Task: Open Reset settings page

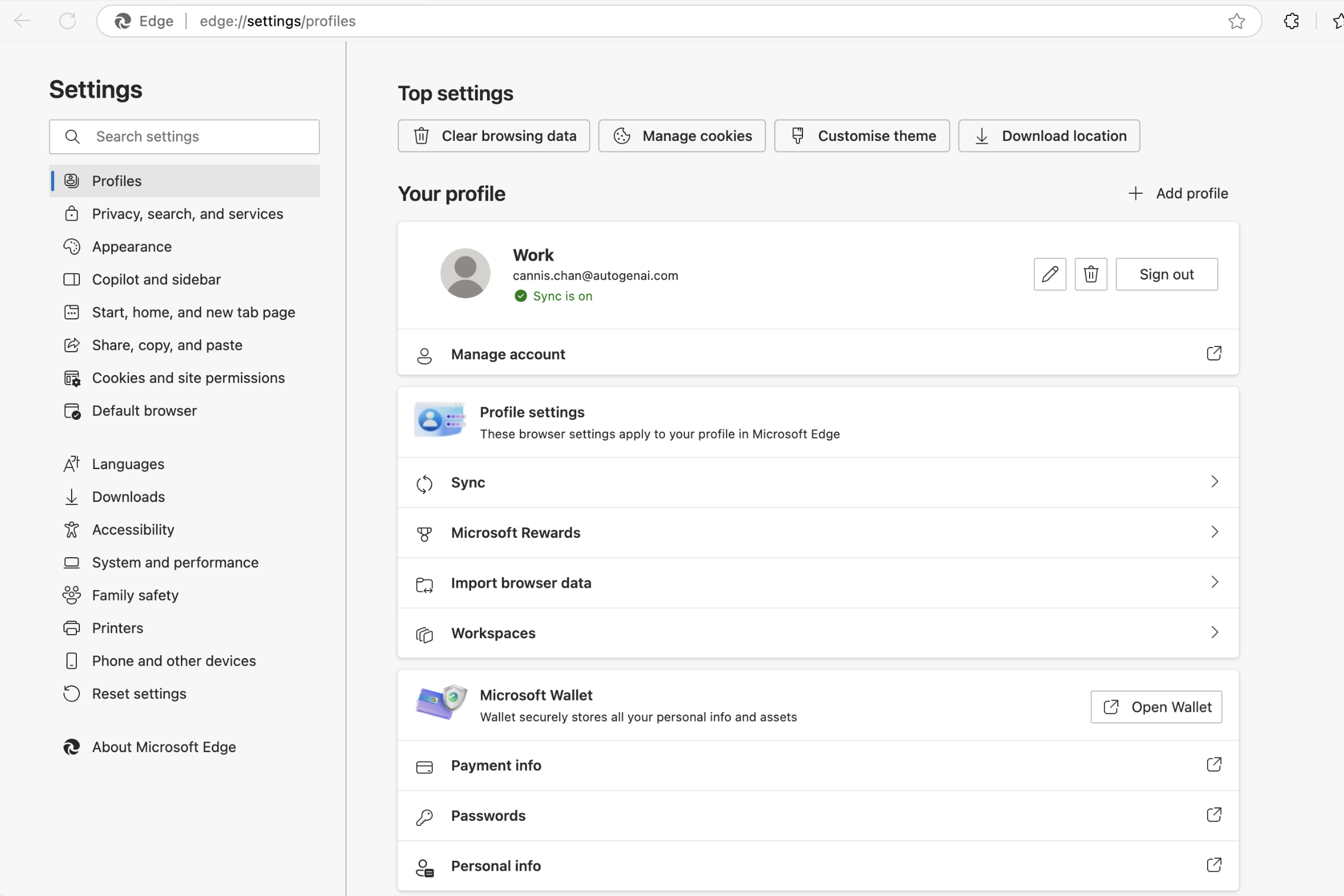Action: click(184, 694)
